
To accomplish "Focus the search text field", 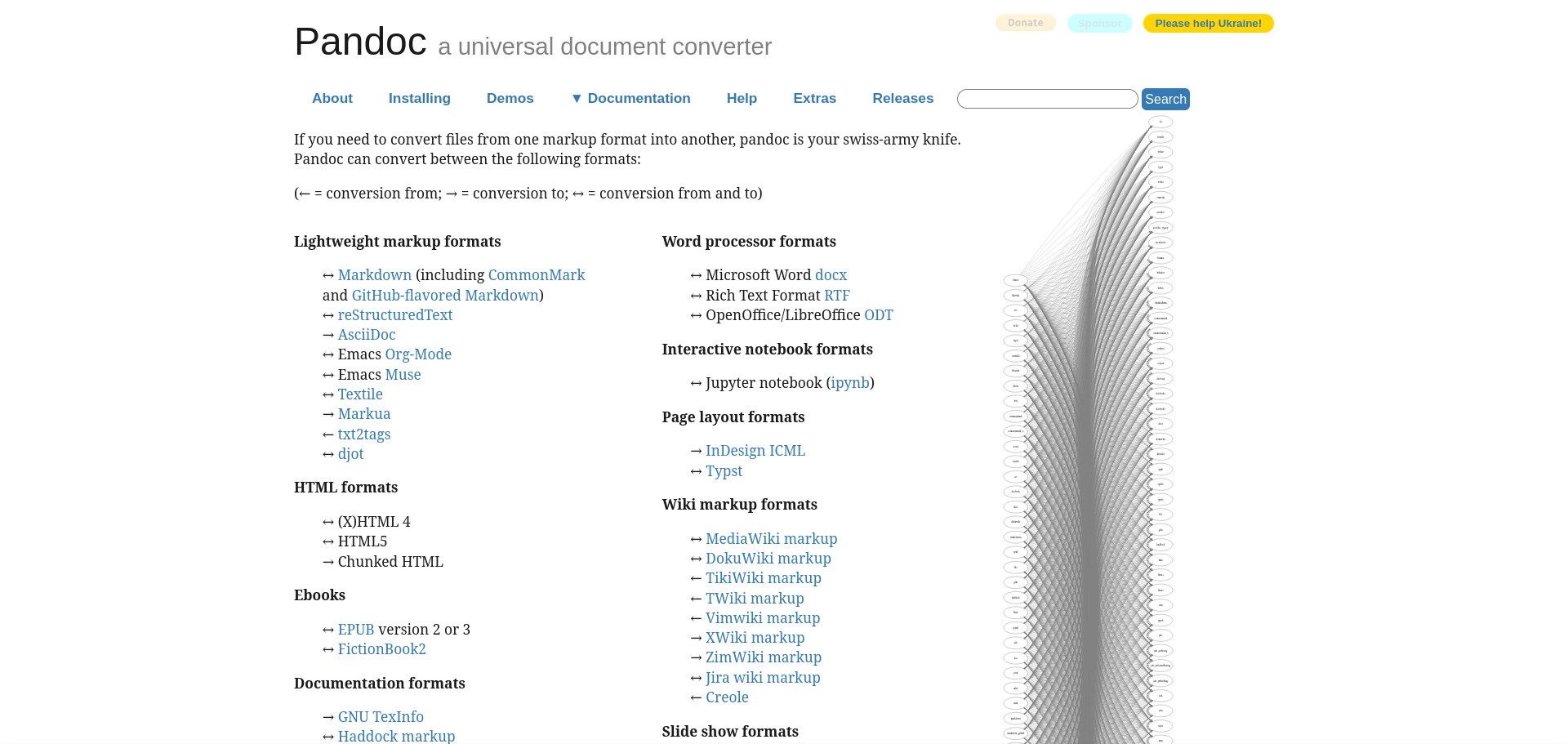I will 1047,99.
